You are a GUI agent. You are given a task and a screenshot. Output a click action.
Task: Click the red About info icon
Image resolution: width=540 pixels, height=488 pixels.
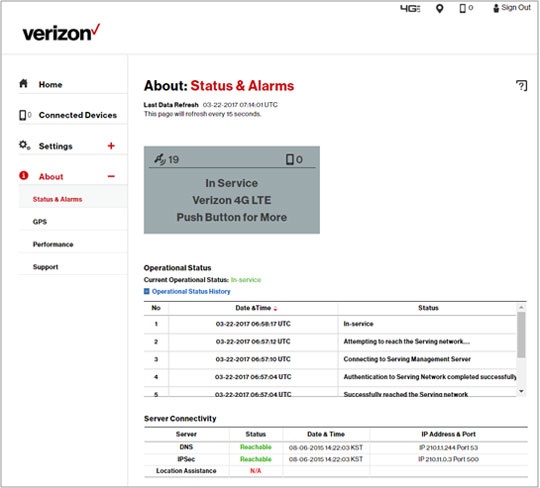point(23,176)
